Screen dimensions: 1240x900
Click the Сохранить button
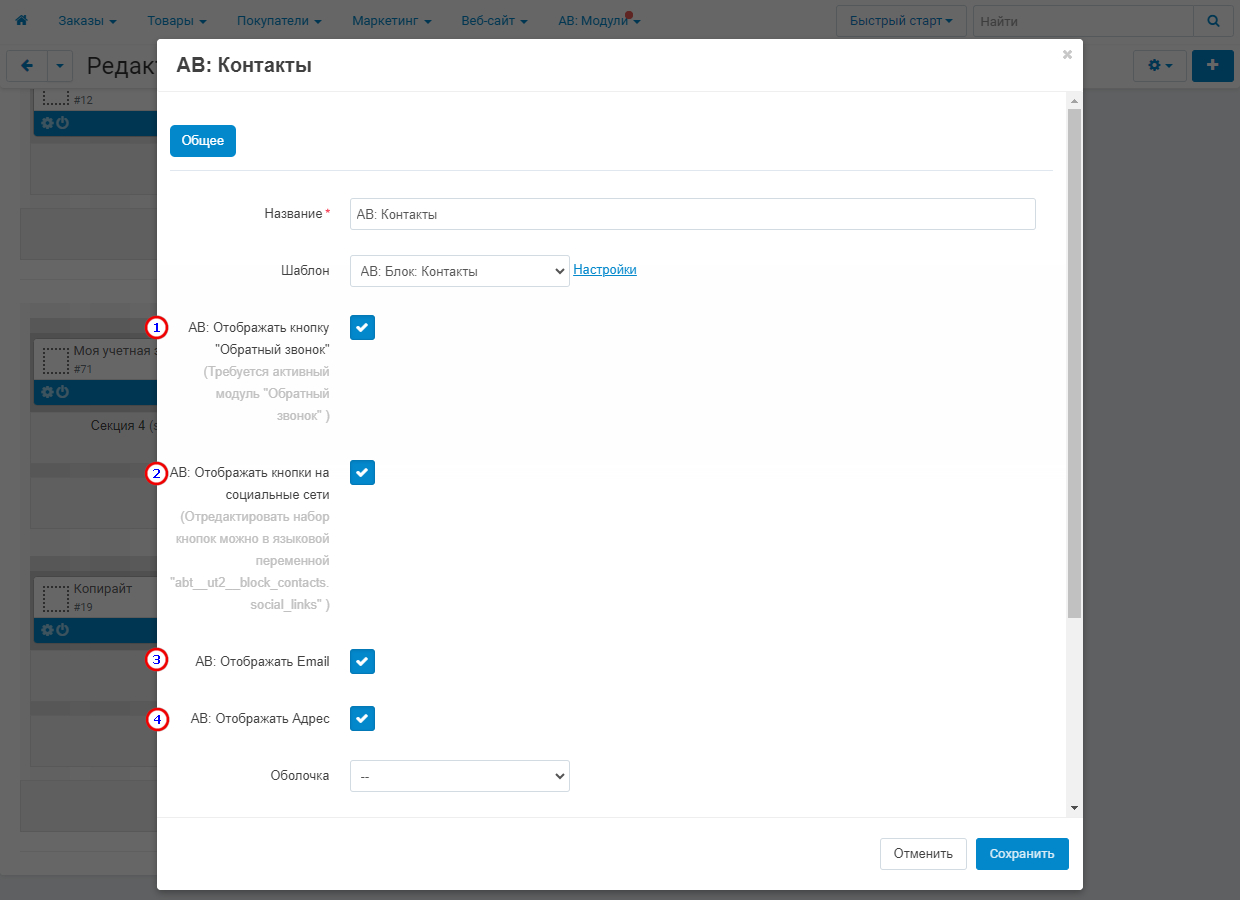(1021, 854)
